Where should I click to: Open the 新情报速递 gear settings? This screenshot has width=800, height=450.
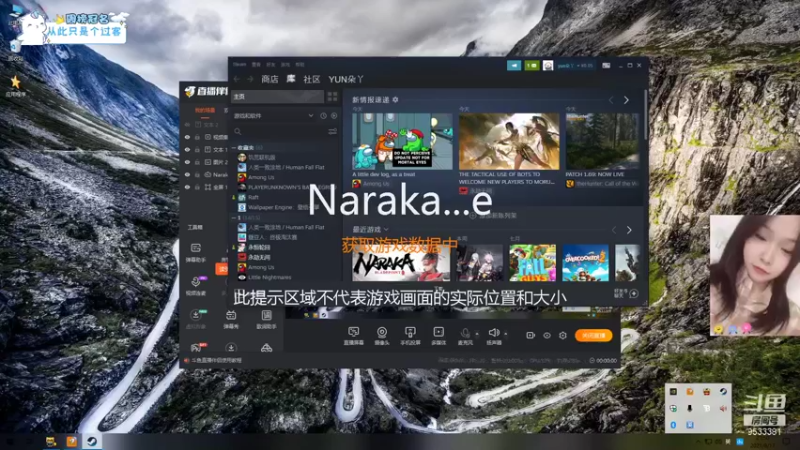coord(395,99)
